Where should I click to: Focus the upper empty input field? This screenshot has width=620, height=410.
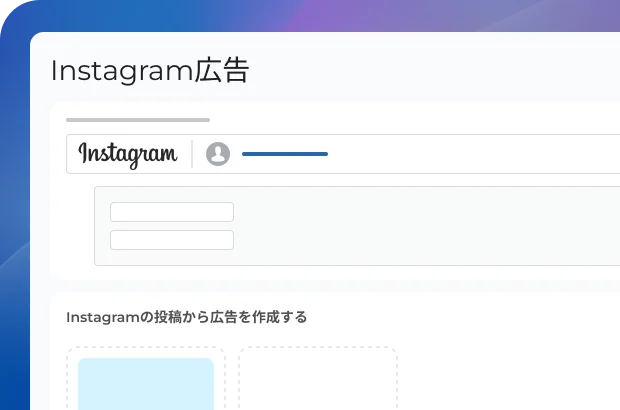[x=172, y=212]
